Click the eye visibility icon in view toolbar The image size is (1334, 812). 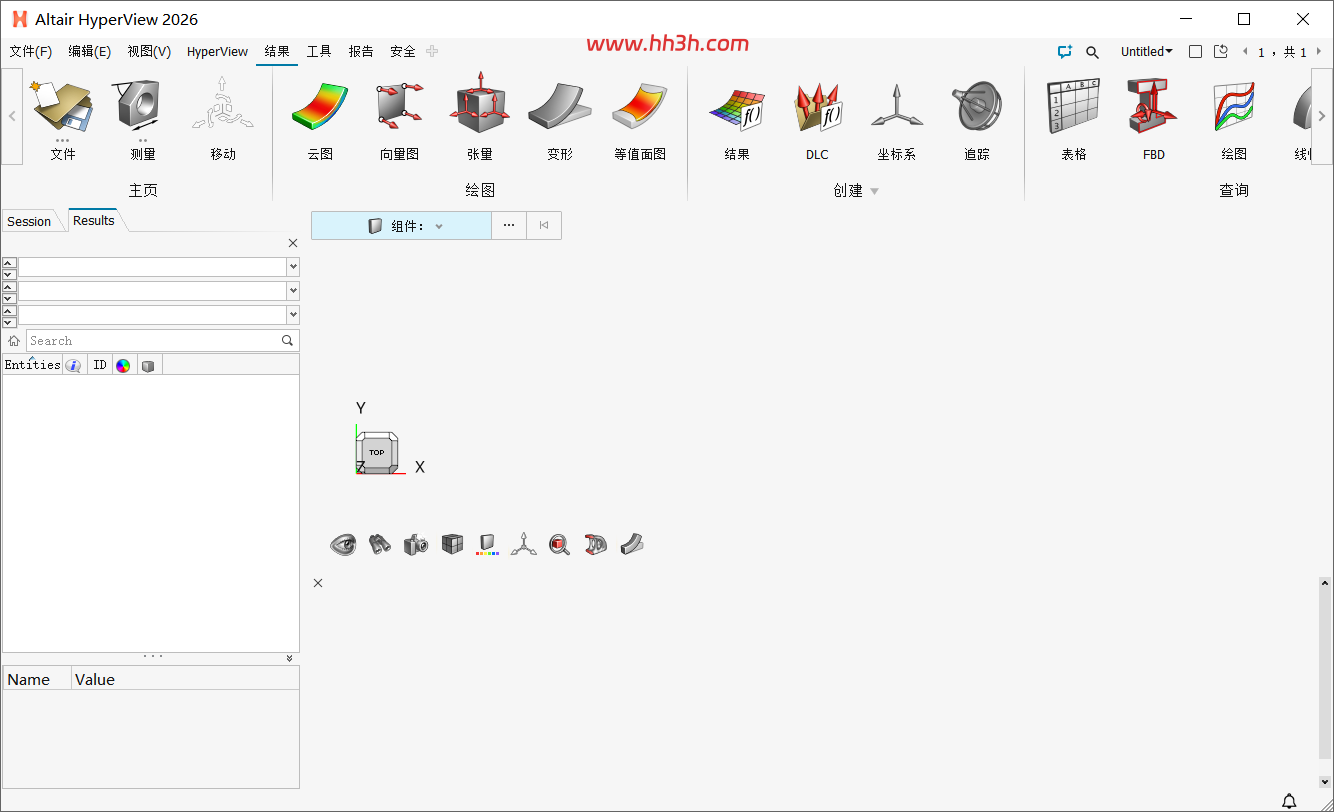(x=343, y=545)
